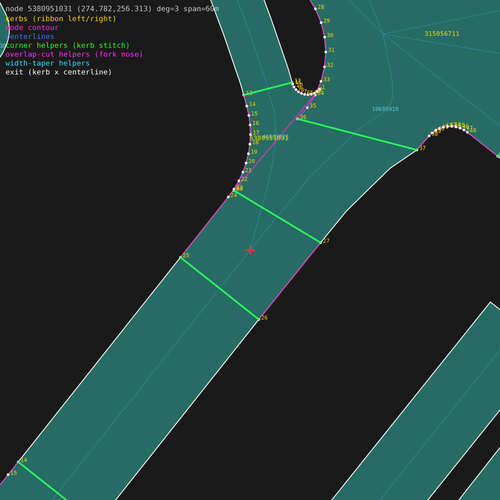
Task: Click contour vertex label 27
Action: [326, 241]
